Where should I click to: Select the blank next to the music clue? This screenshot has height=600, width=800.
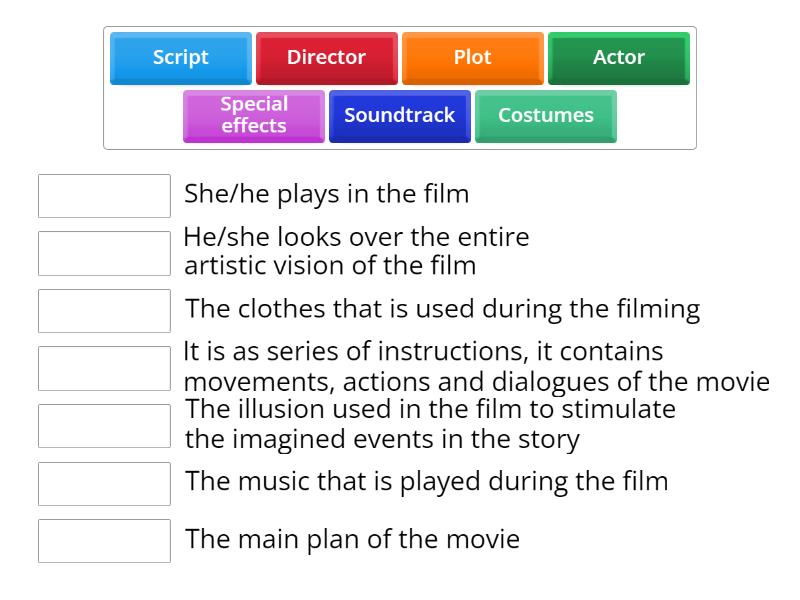click(x=104, y=484)
